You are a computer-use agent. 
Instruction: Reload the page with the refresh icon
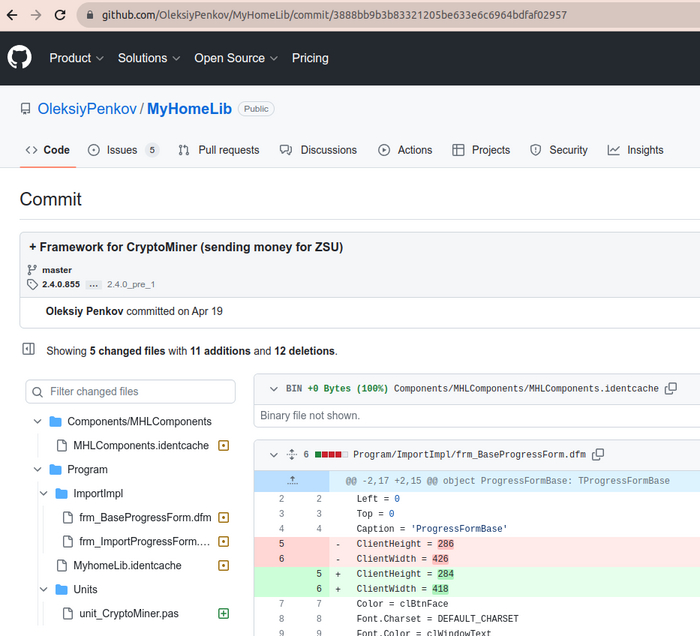click(60, 15)
